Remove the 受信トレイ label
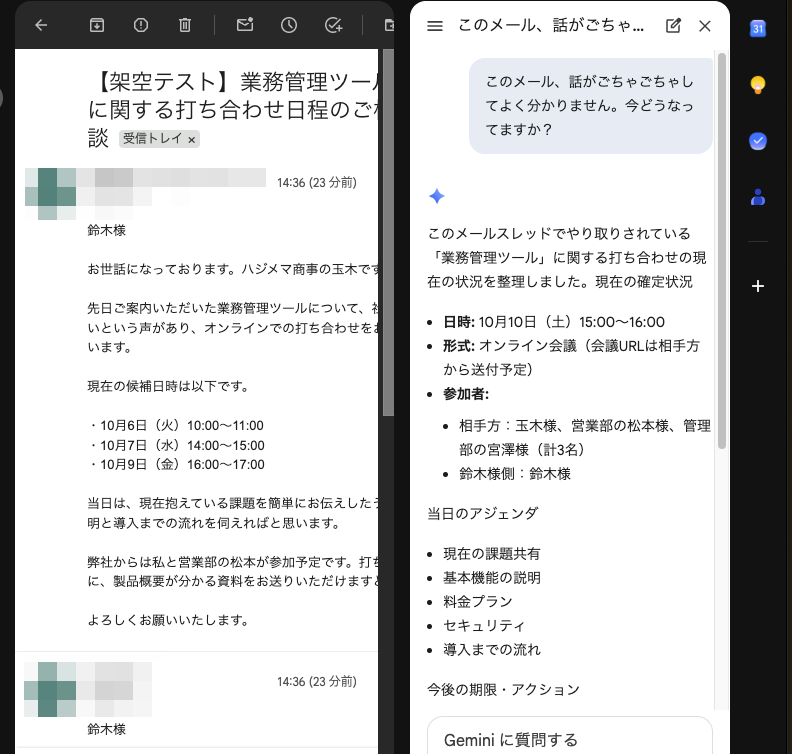This screenshot has height=754, width=792. pos(191,140)
